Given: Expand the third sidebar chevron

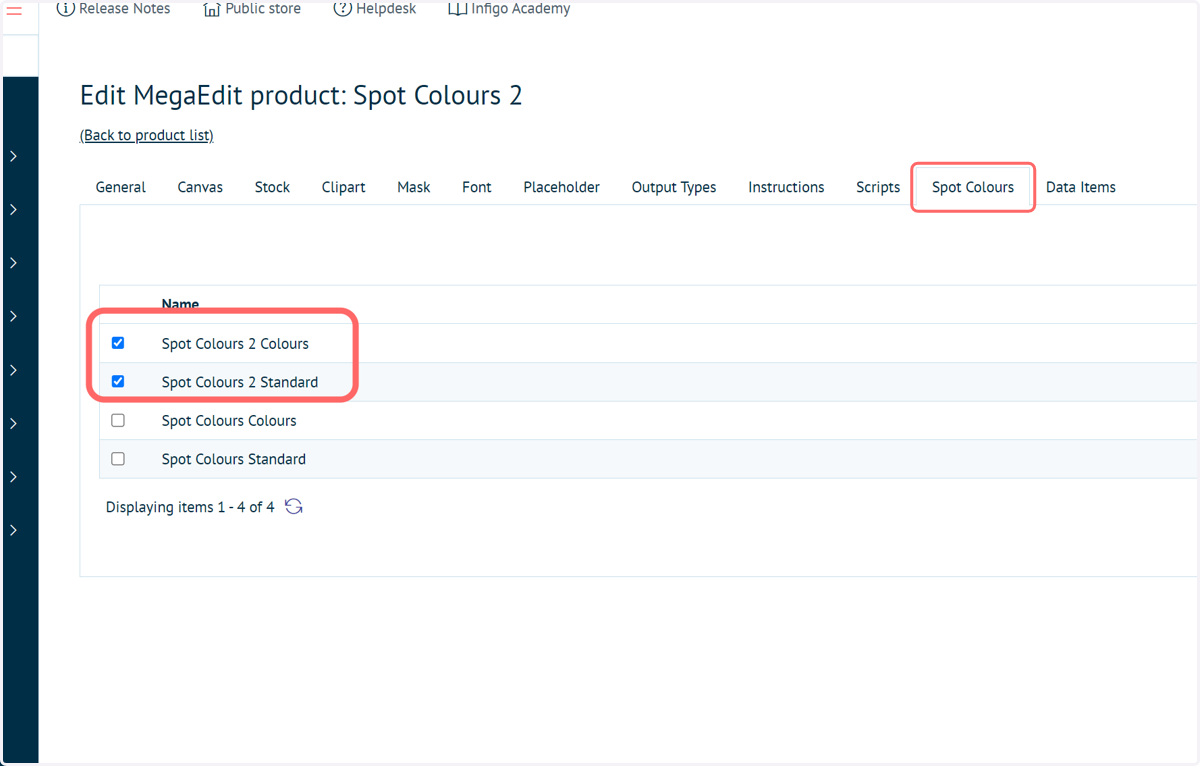Looking at the screenshot, I should [13, 263].
